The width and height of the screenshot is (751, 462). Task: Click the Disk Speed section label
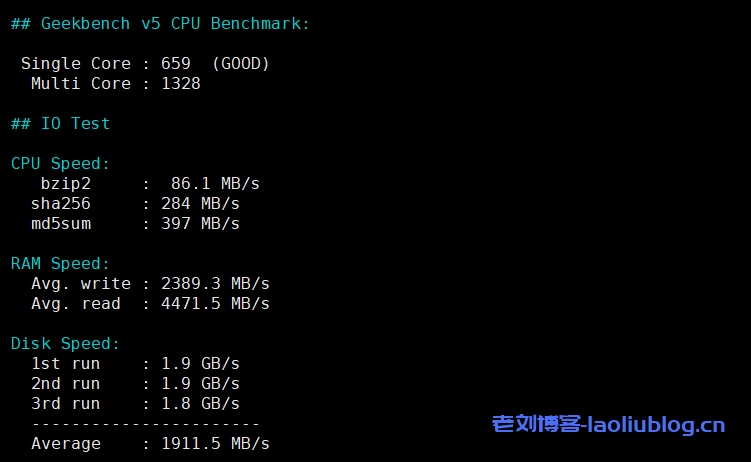point(65,343)
